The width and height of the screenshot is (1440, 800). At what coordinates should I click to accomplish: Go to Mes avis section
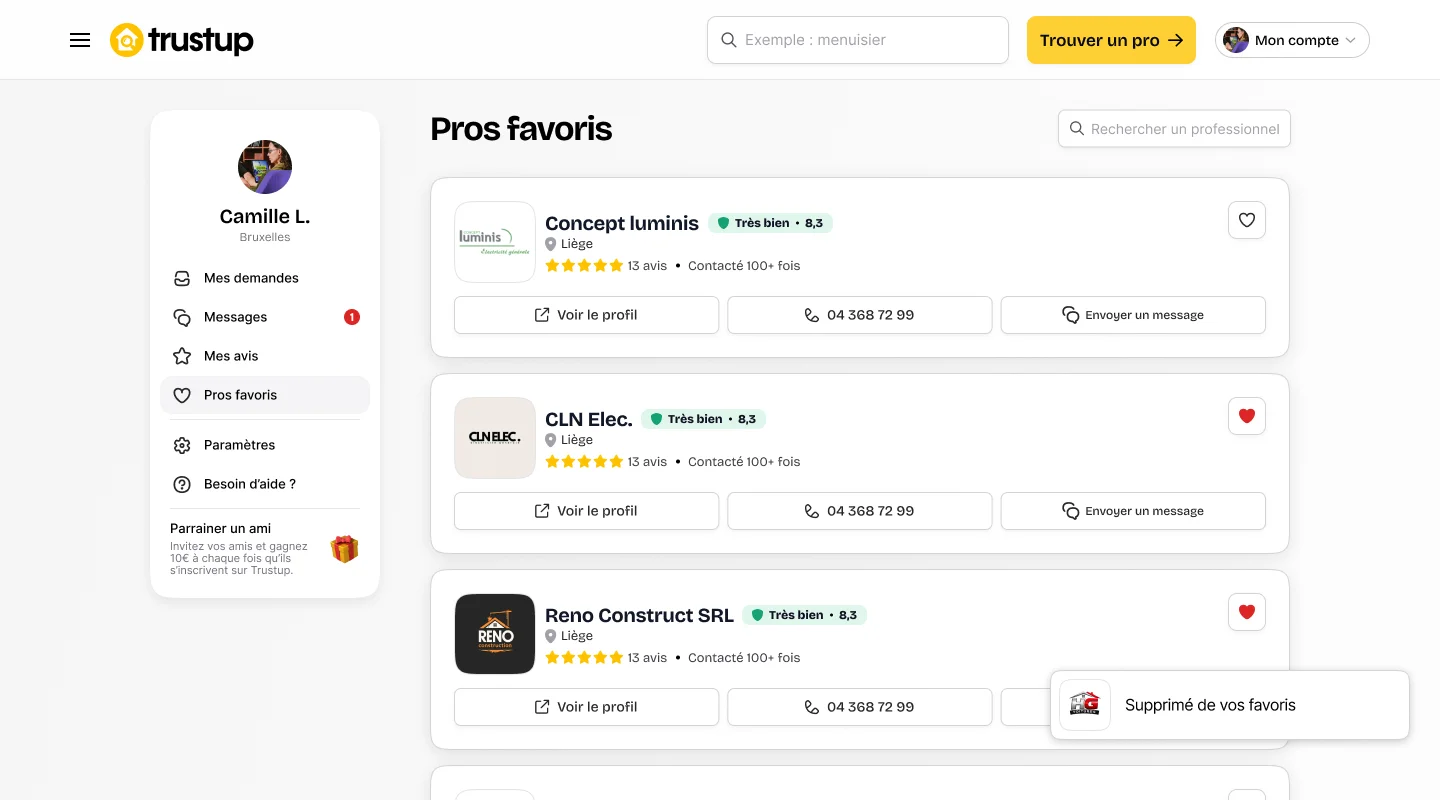coord(265,356)
